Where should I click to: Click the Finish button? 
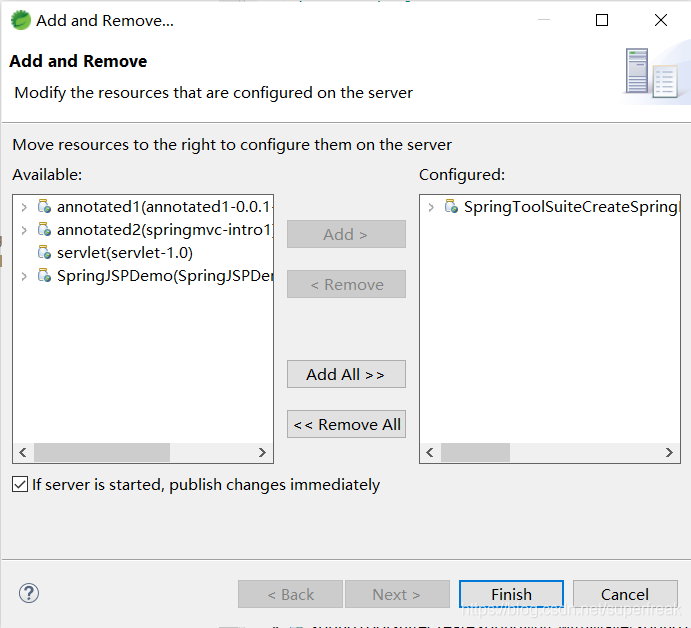click(x=511, y=594)
